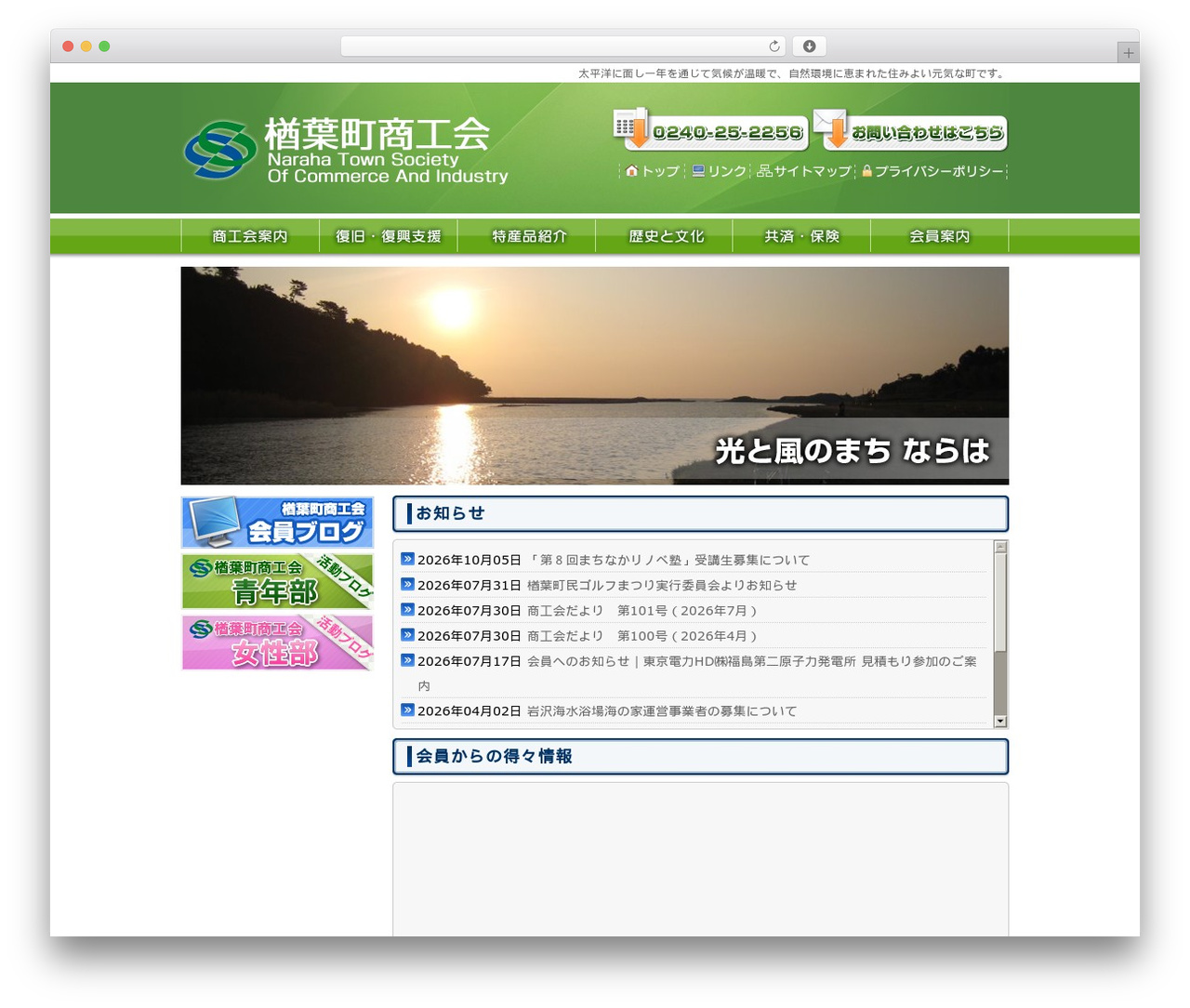Click the news list scroll-up arrow

(1000, 547)
